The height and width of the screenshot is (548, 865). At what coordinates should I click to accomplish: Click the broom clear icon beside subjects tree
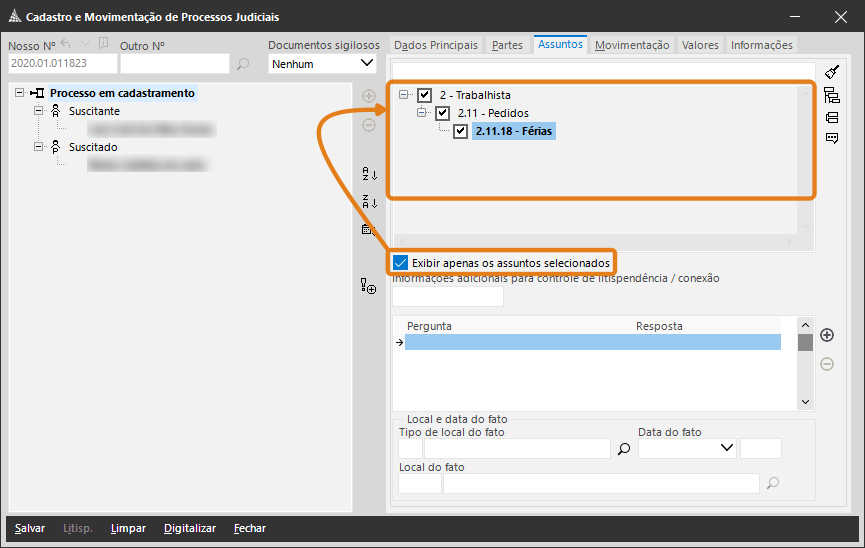point(832,72)
